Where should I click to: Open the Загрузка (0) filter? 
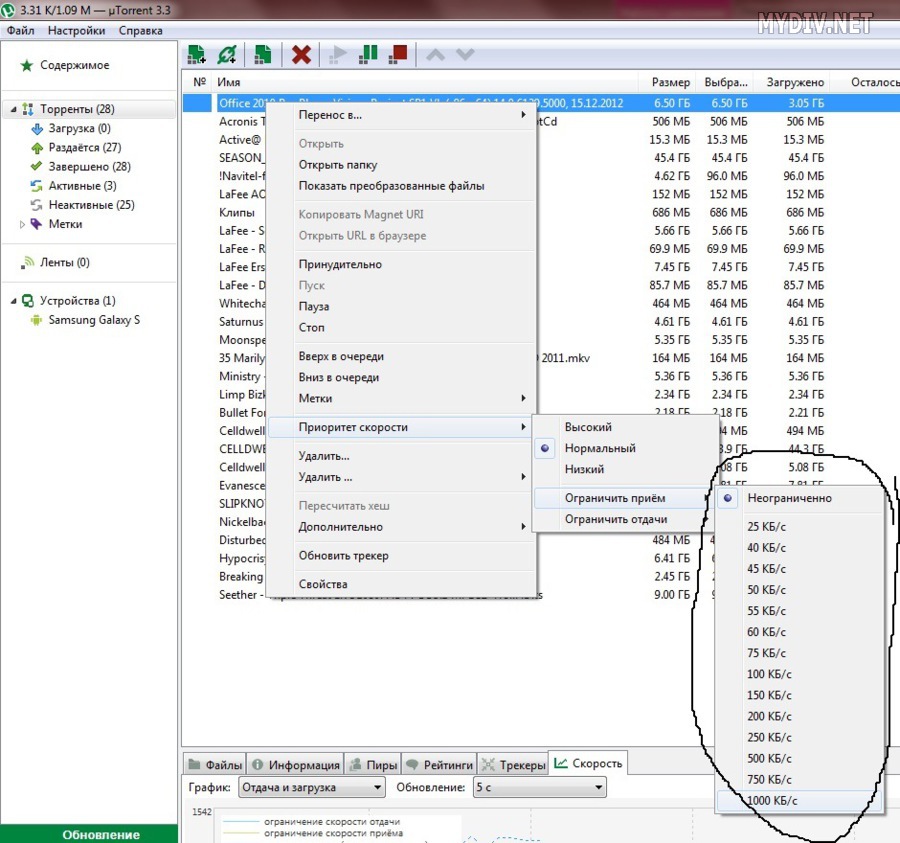click(71, 128)
